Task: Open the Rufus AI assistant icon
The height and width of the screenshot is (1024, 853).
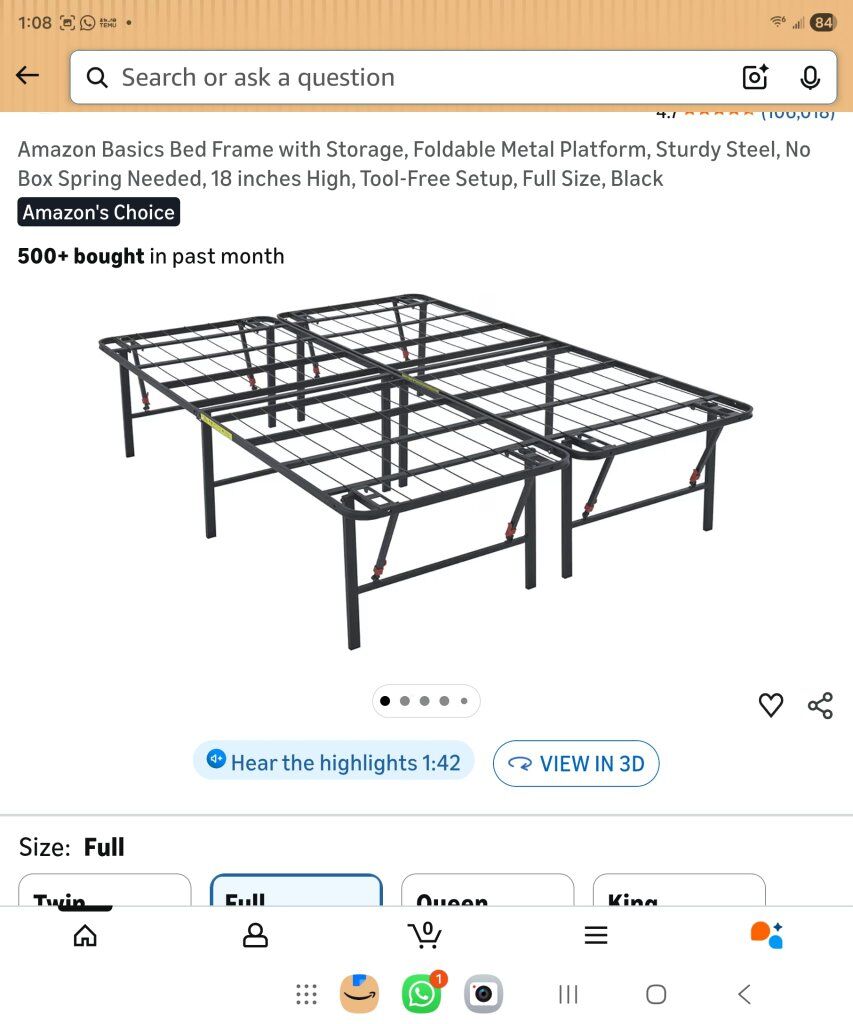Action: 766,935
